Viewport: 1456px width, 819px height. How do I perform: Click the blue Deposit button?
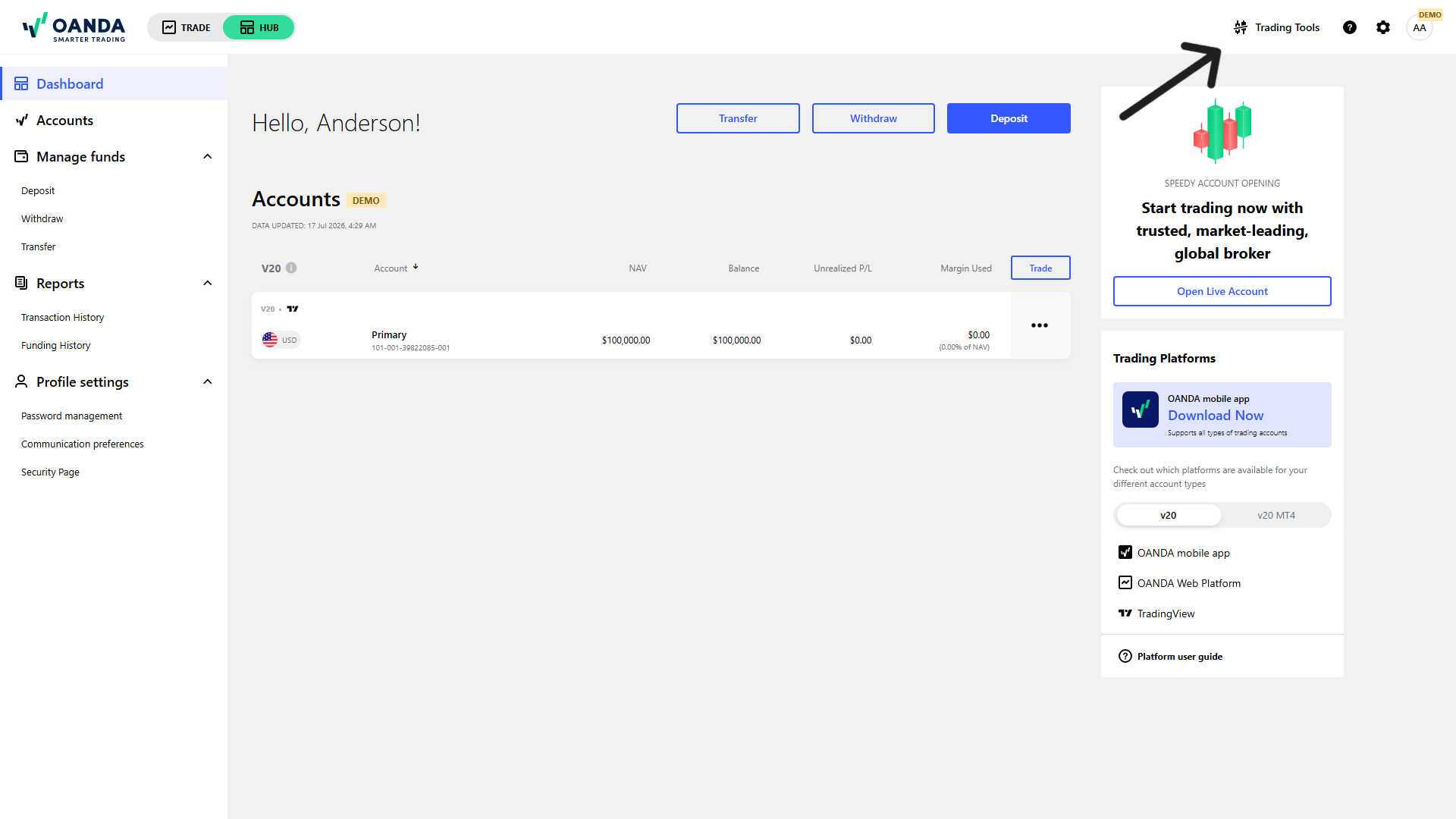click(x=1009, y=118)
